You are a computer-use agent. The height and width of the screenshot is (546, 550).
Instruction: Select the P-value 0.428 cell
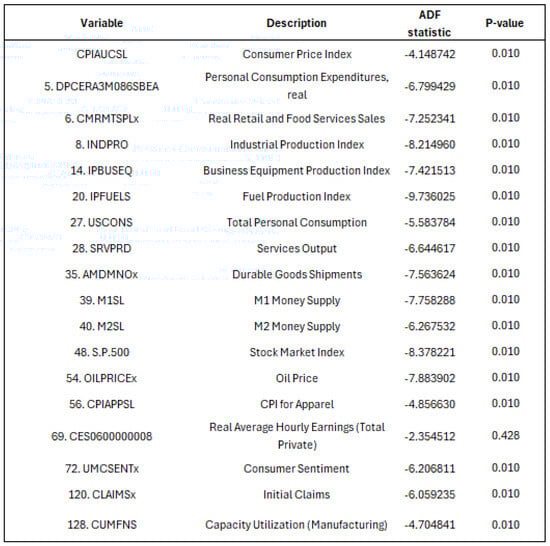505,436
